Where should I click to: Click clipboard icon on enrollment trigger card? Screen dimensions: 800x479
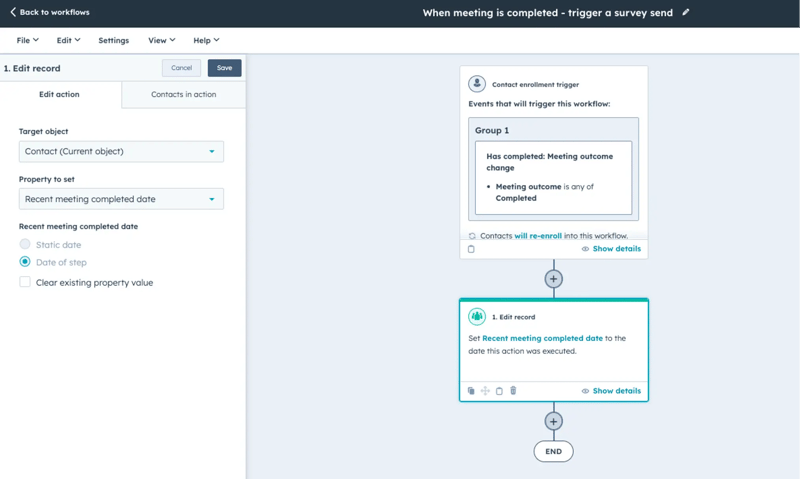coord(471,249)
